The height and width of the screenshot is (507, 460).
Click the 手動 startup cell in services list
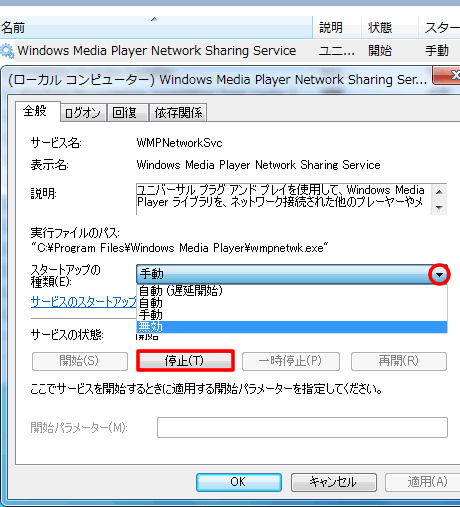pos(437,51)
